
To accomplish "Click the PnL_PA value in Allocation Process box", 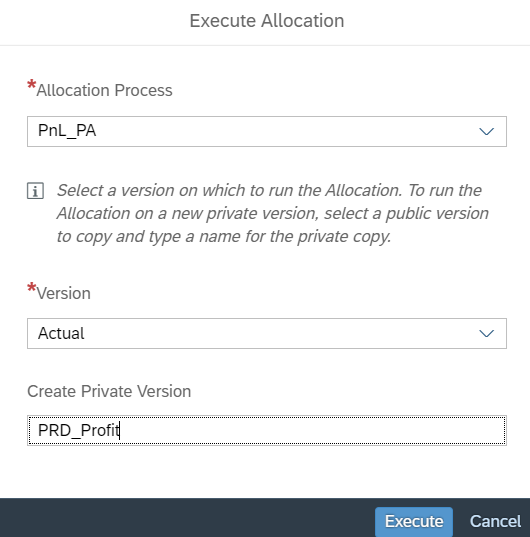I will click(x=67, y=131).
